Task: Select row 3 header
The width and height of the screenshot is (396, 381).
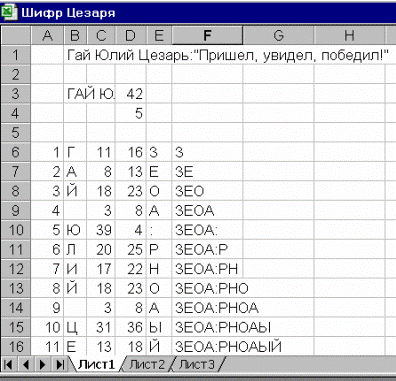Action: [16, 94]
